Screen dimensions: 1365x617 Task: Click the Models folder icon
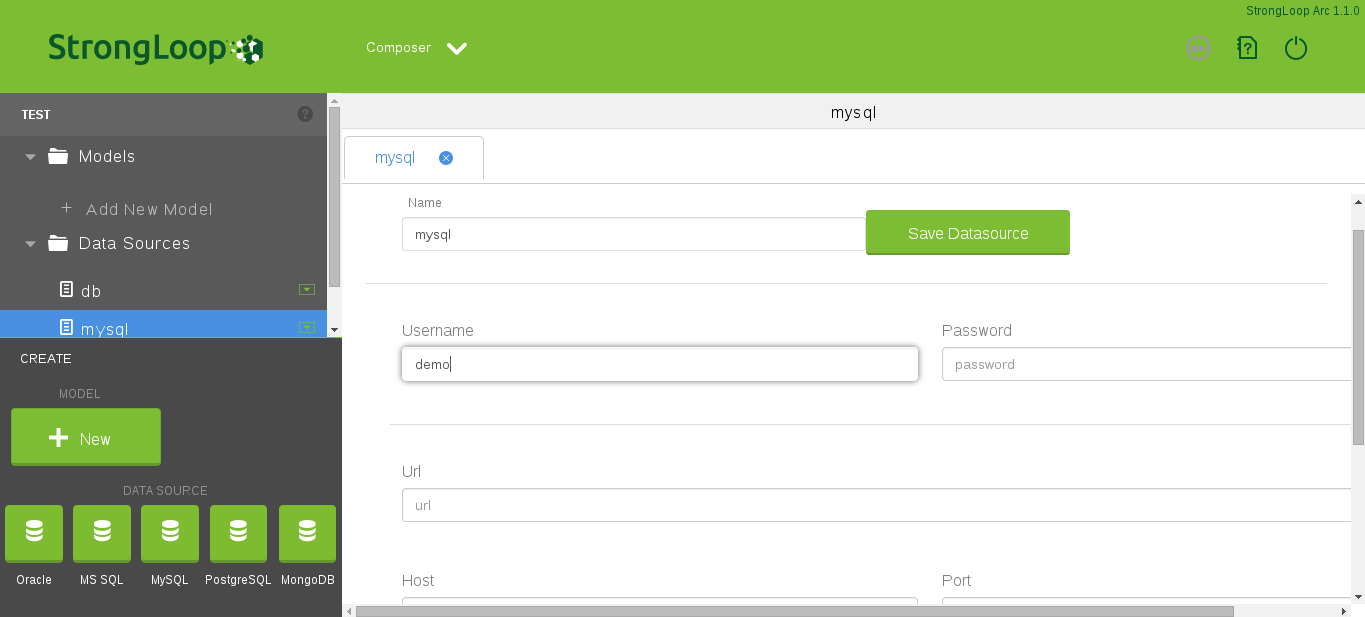pos(58,156)
